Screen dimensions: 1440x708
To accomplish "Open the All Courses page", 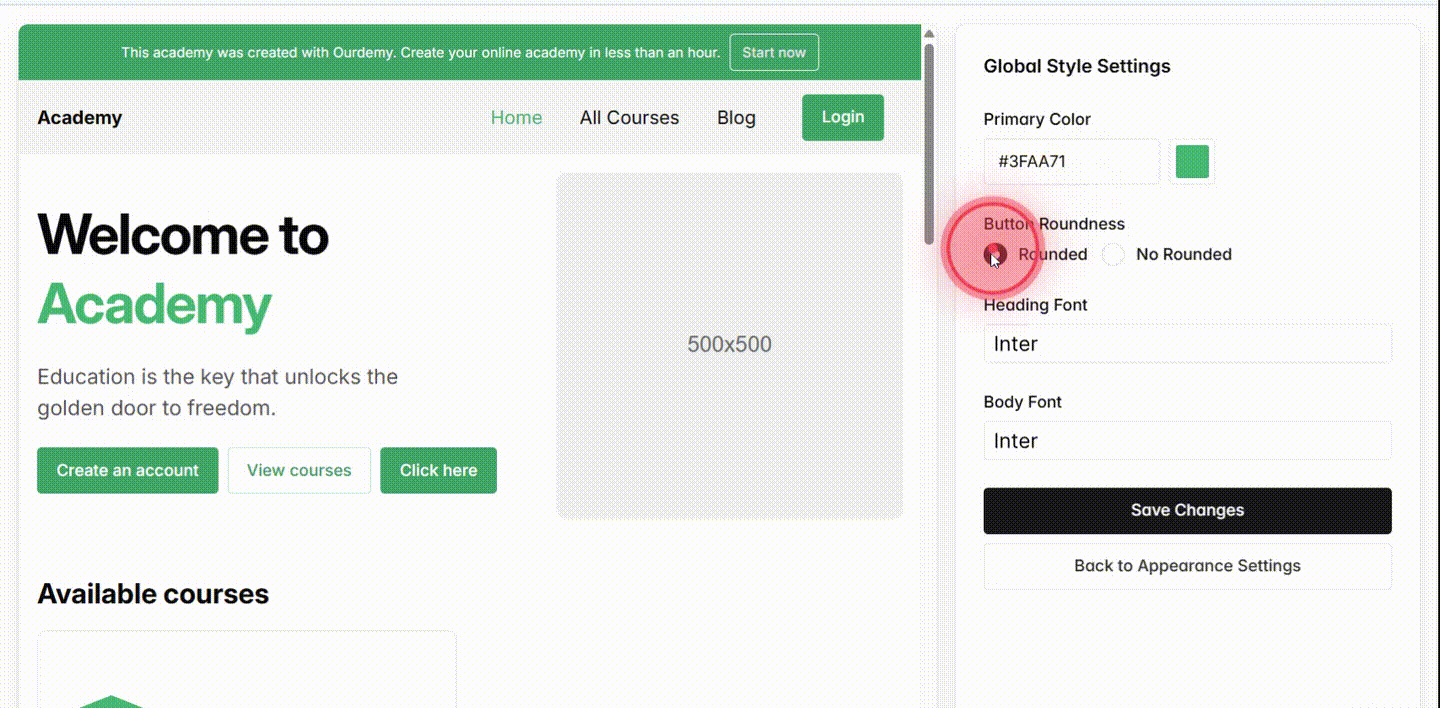I will coord(629,117).
